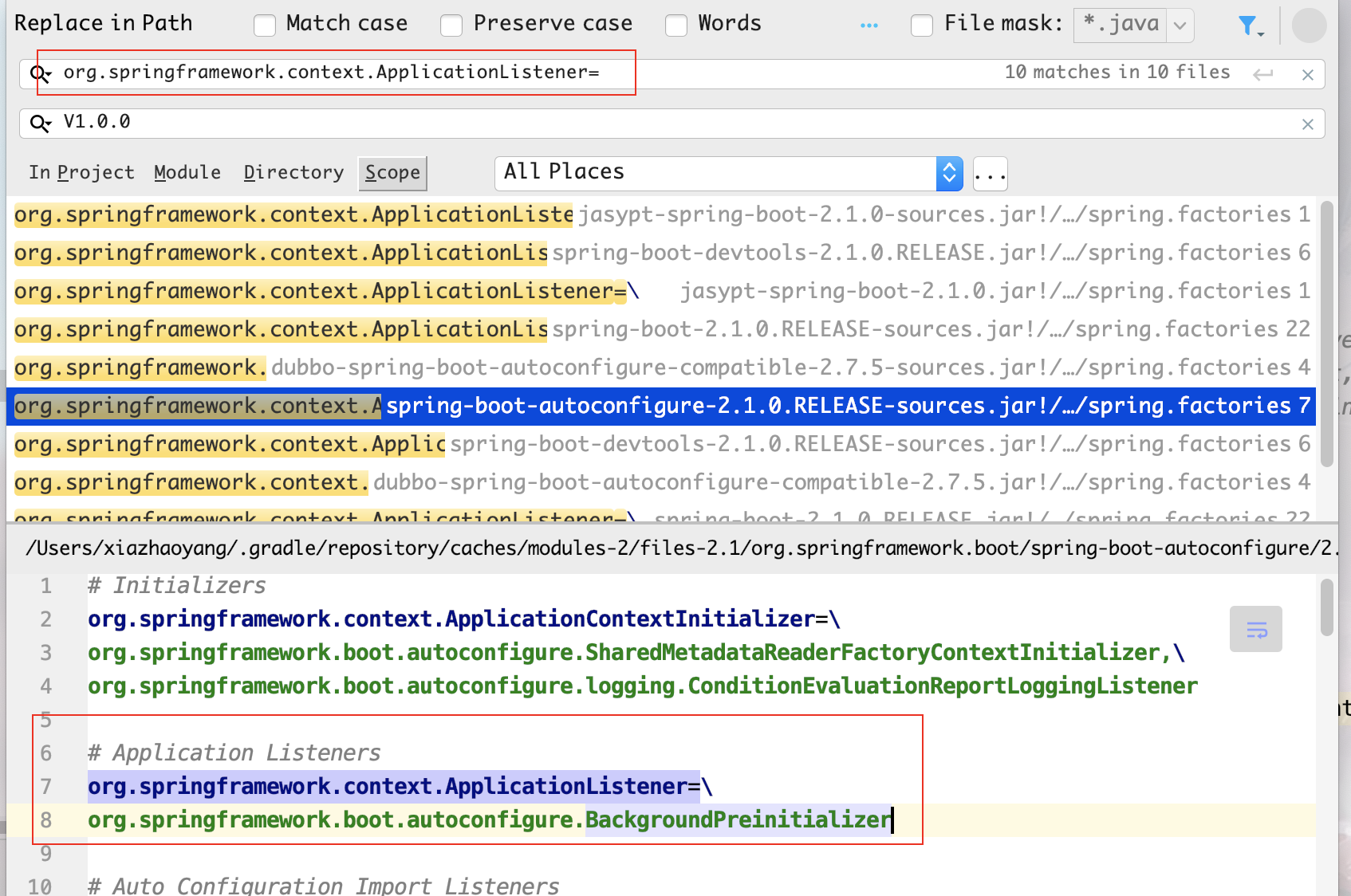Click the new line arrow in search field

click(1262, 75)
